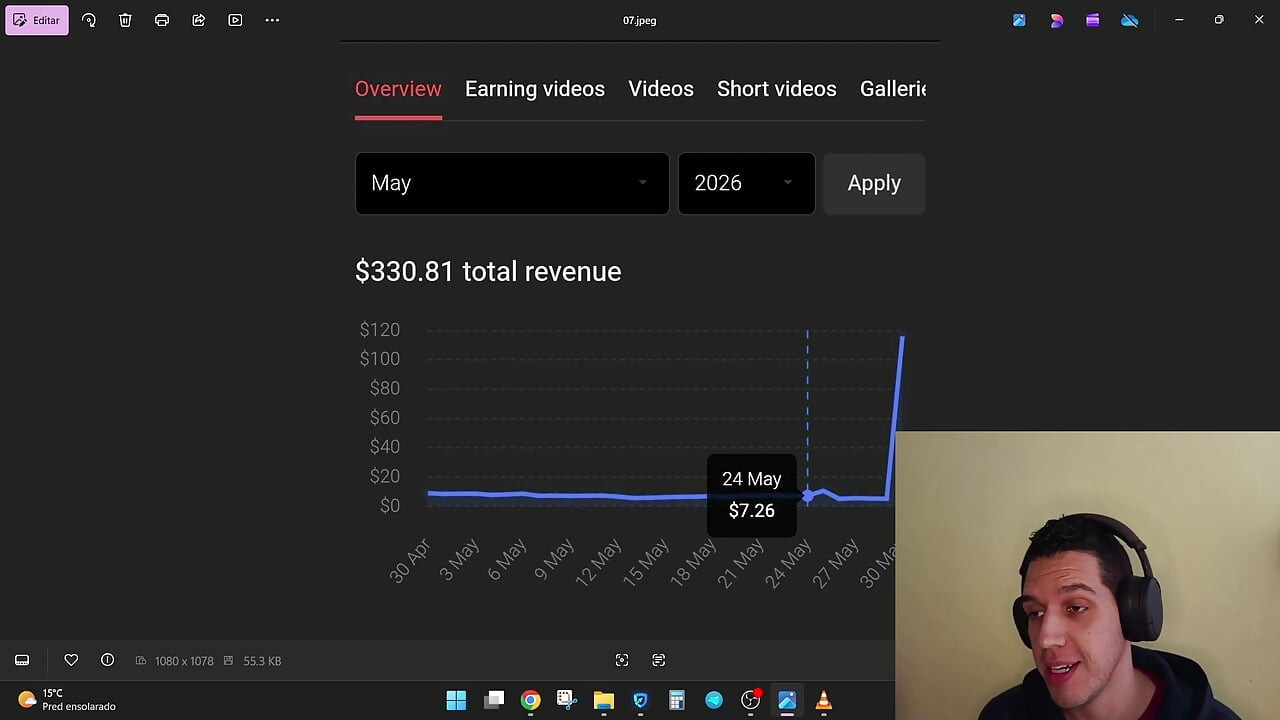The image size is (1280, 720).
Task: Open the Photos gallery icon in title bar
Action: coord(1019,20)
